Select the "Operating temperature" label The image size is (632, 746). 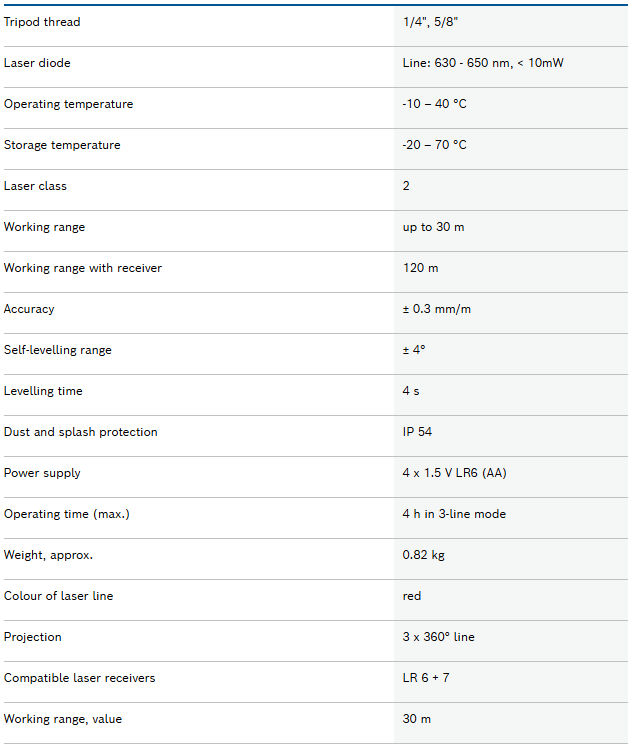(68, 104)
